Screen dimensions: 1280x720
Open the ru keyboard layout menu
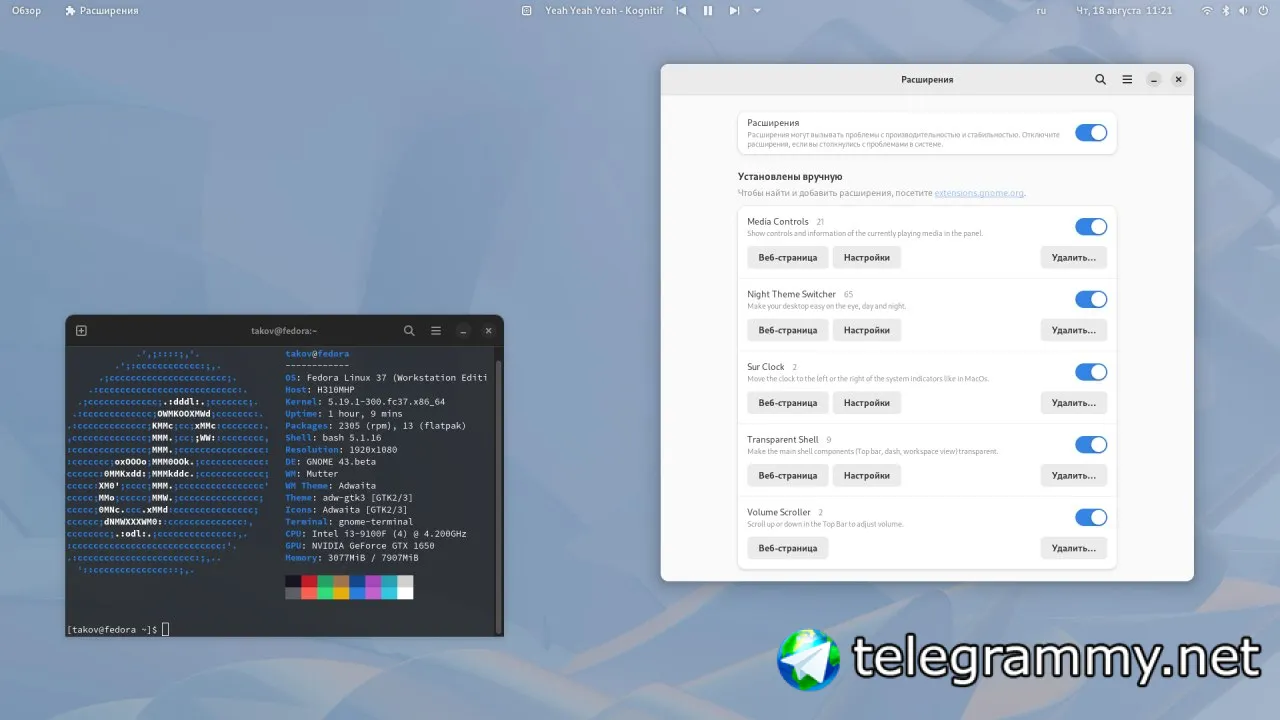[1041, 10]
